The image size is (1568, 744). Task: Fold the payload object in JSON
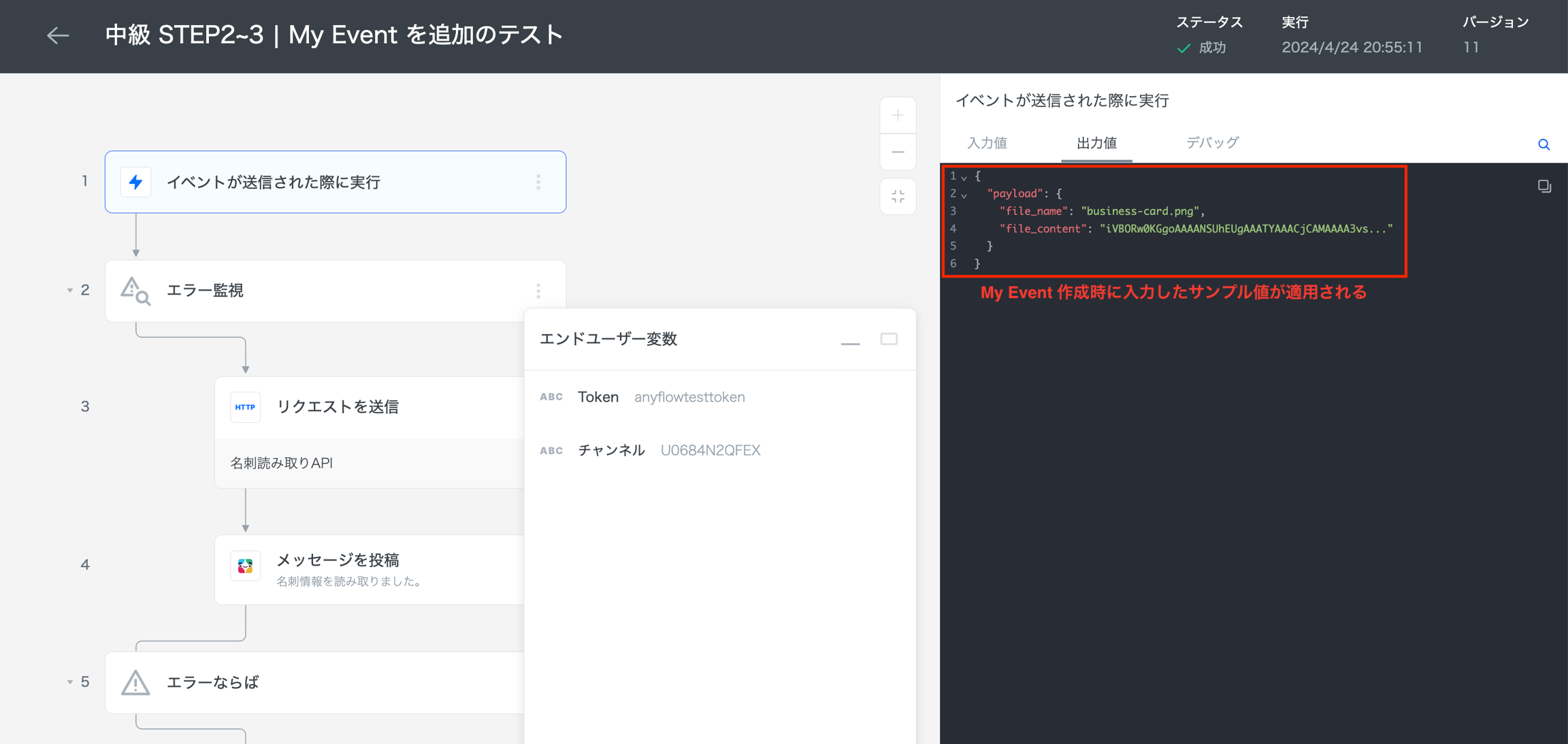click(x=964, y=195)
